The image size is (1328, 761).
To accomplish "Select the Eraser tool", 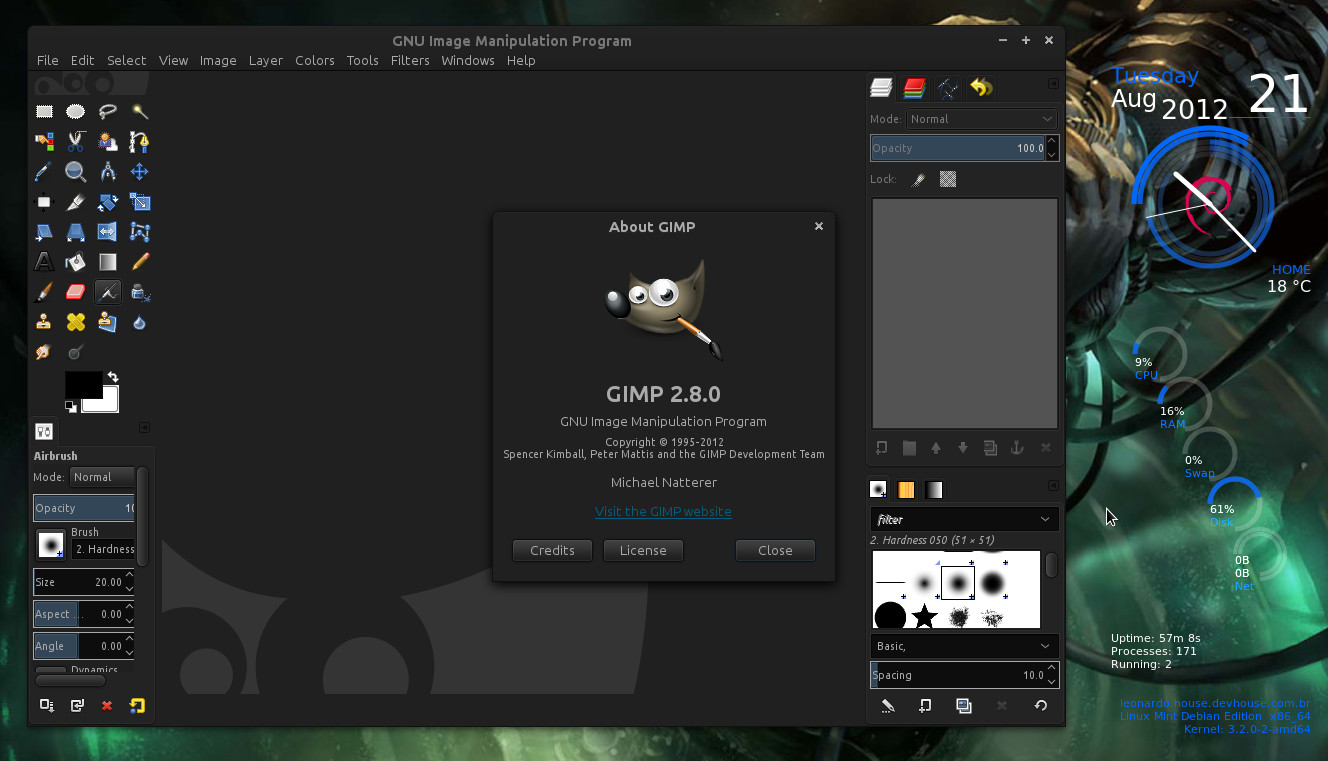I will coord(76,292).
